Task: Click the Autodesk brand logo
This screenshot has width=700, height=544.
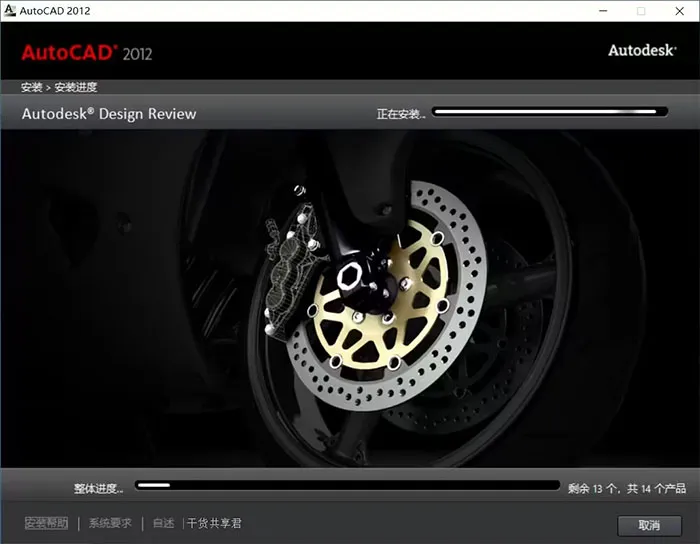Action: pos(642,50)
